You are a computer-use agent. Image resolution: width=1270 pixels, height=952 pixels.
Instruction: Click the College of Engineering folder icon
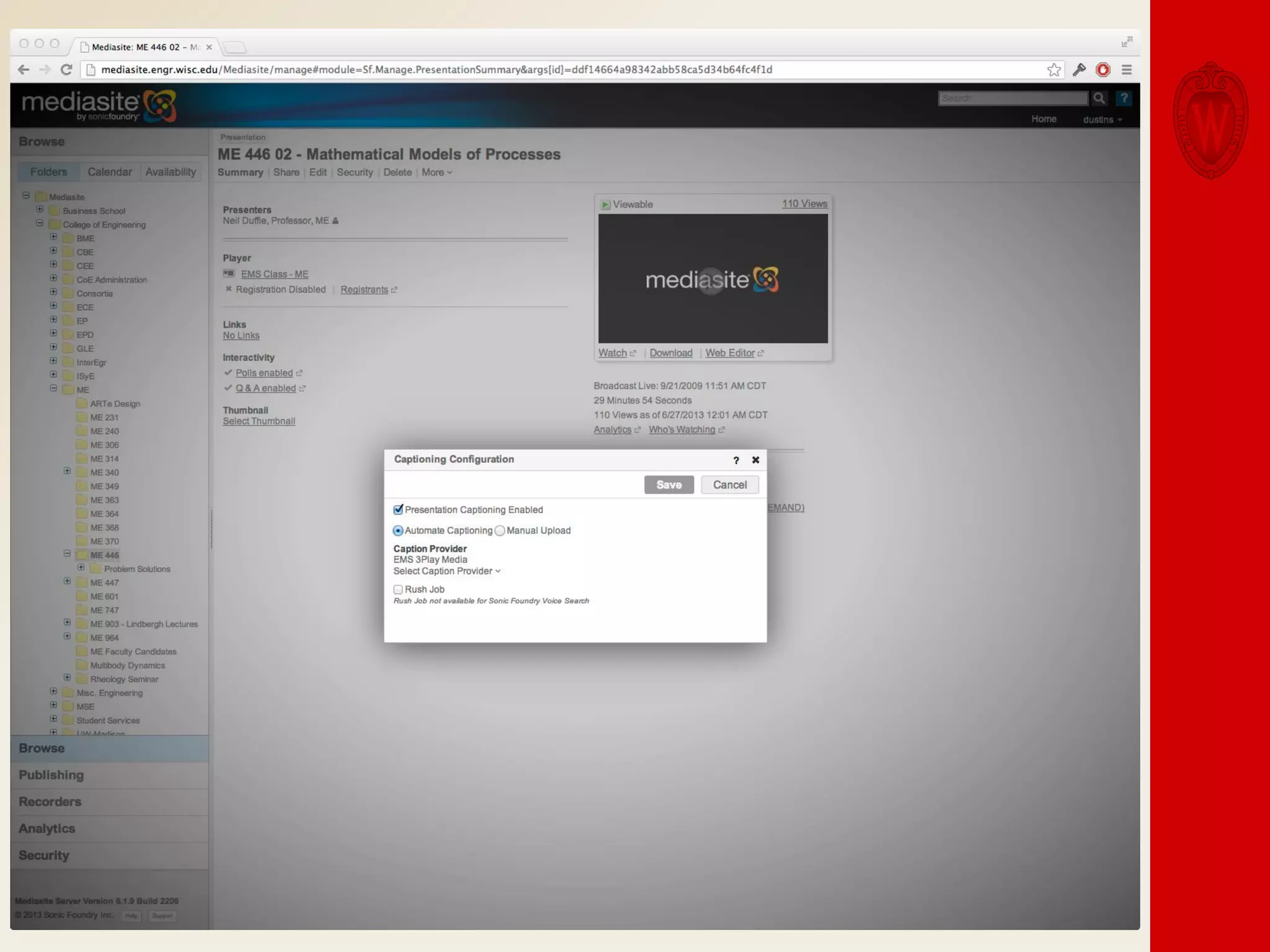pos(54,224)
